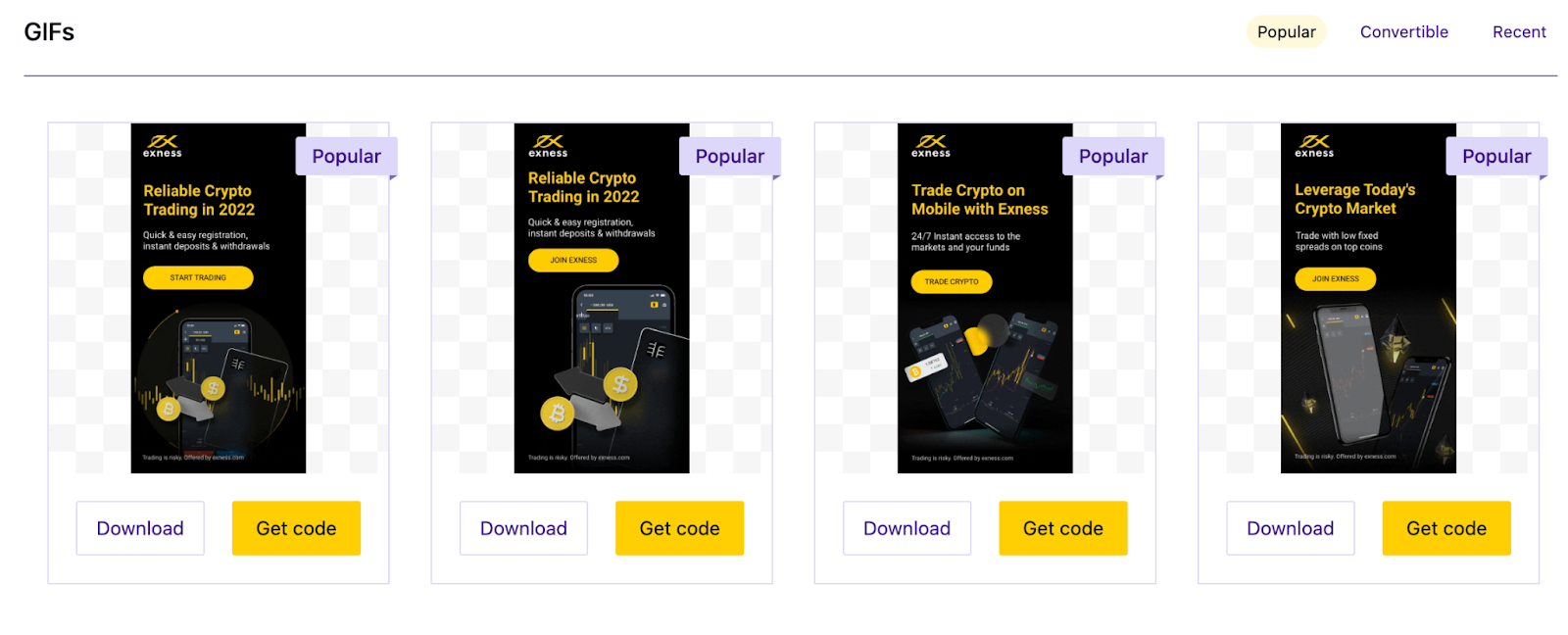Get code for Trade Crypto on Mobile banner
Viewport: 1568px width, 635px height.
point(1062,528)
